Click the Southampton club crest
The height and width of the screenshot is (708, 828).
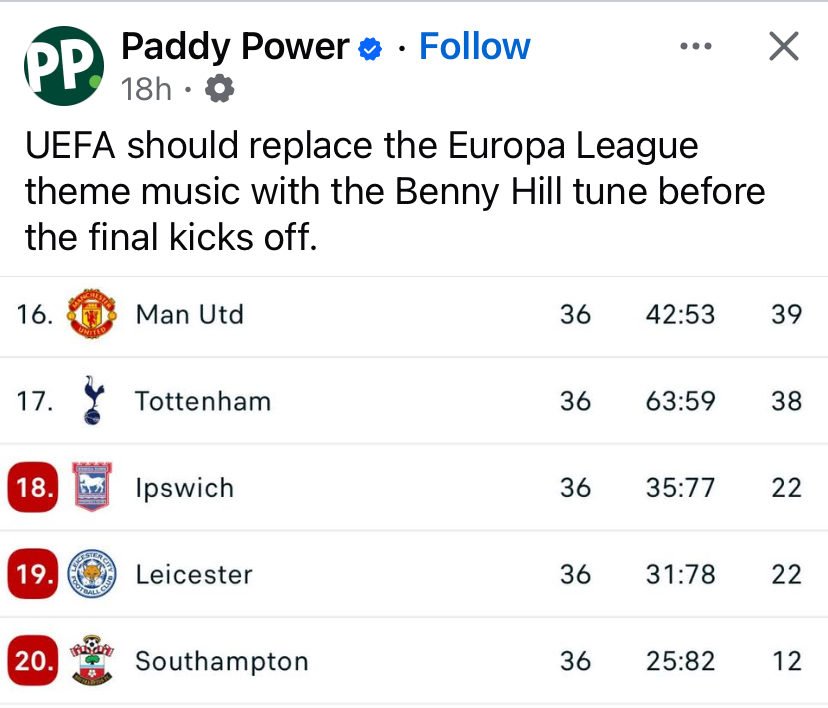[92, 661]
